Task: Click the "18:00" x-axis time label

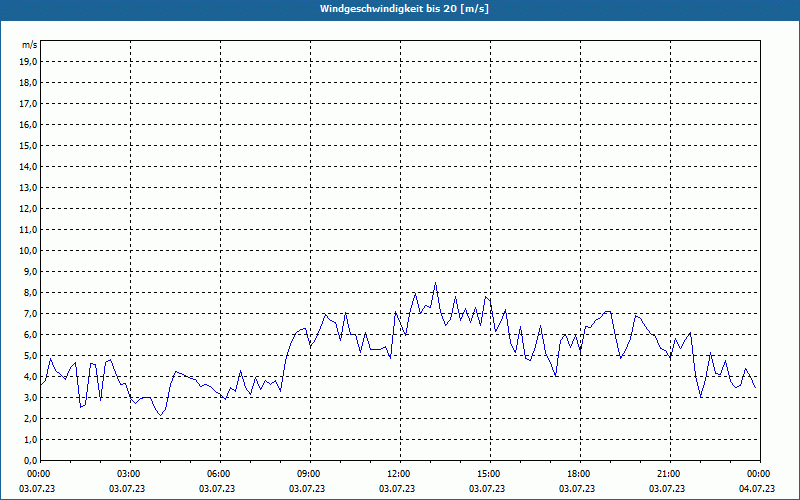Action: pyautogui.click(x=577, y=474)
